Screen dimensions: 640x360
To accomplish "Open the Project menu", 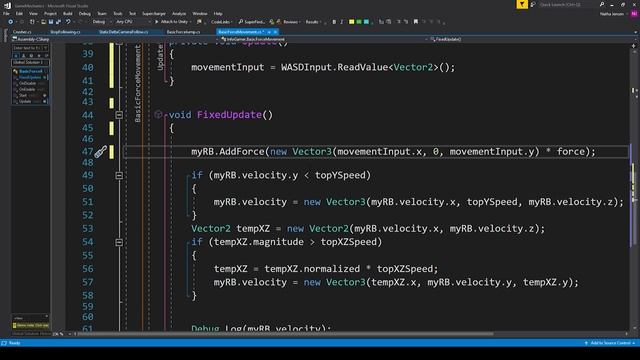I will (50, 14).
